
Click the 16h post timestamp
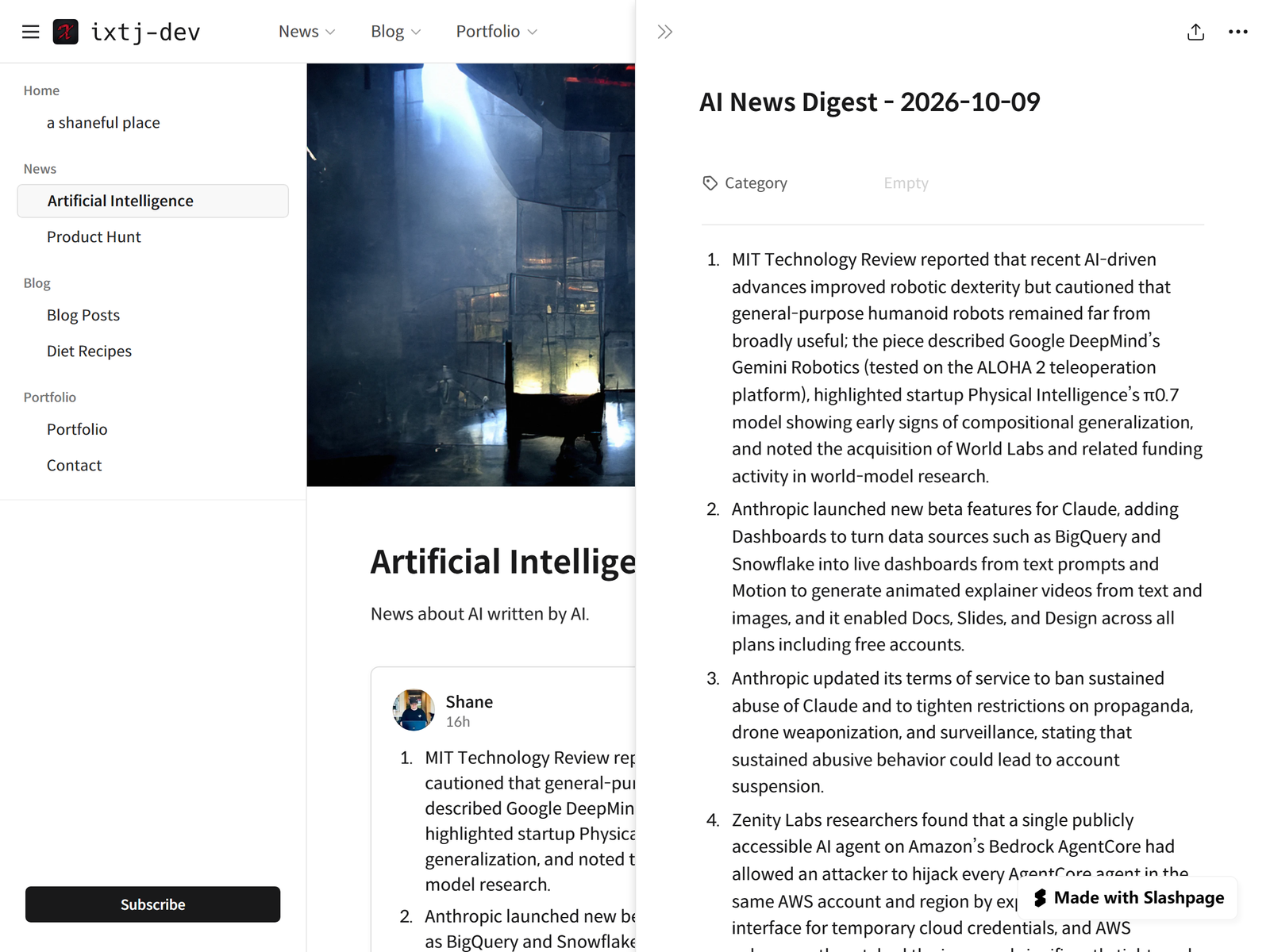pos(458,722)
